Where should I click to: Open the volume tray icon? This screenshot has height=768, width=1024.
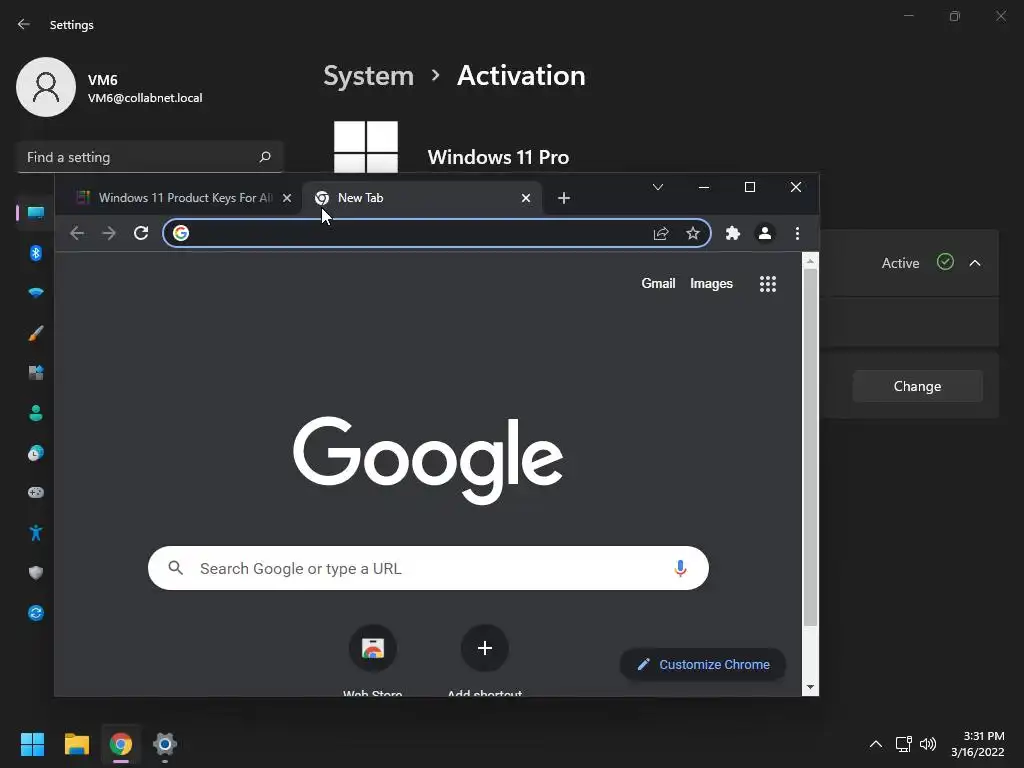click(928, 744)
